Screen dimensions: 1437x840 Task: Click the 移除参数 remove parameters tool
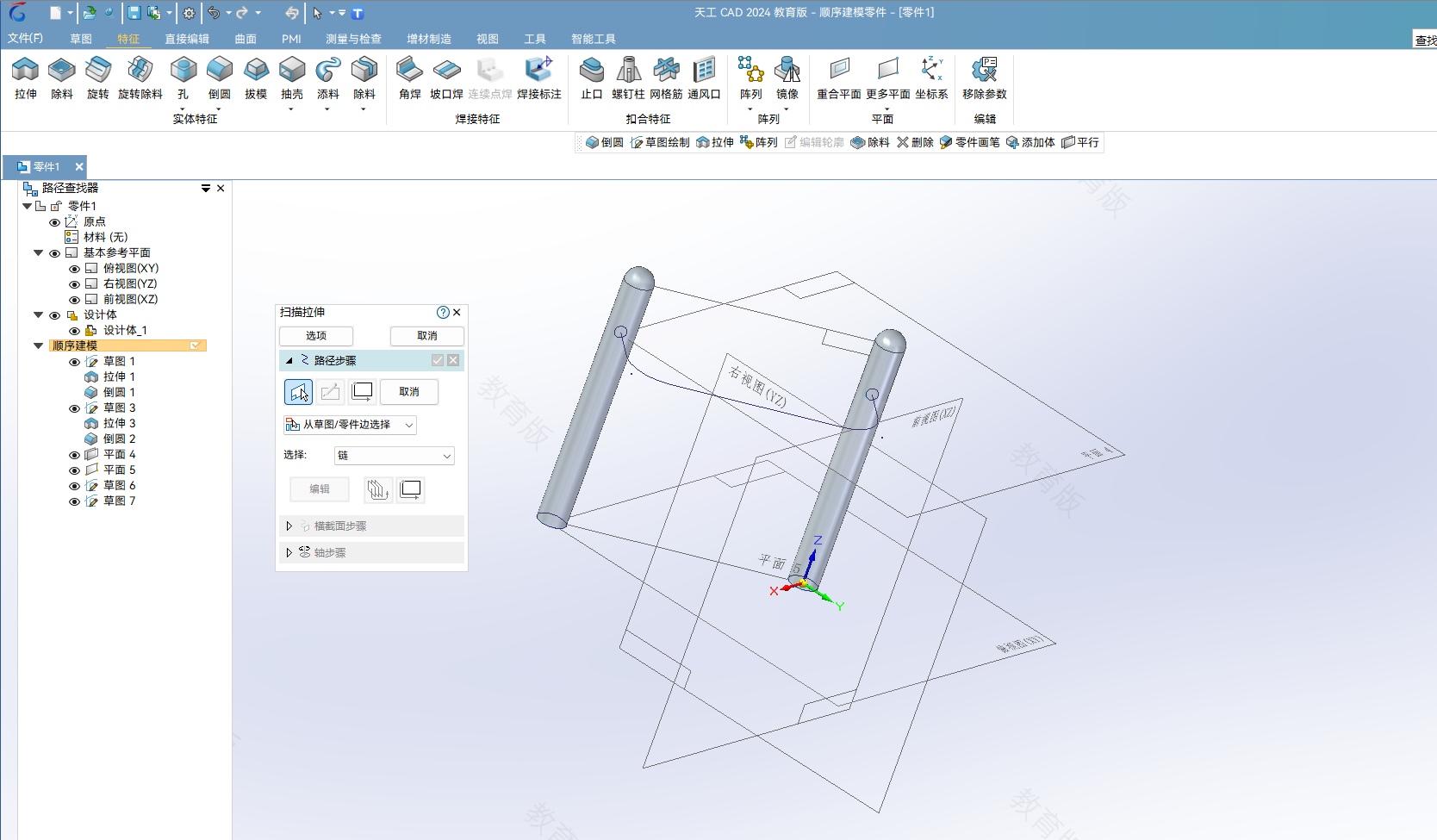[985, 78]
